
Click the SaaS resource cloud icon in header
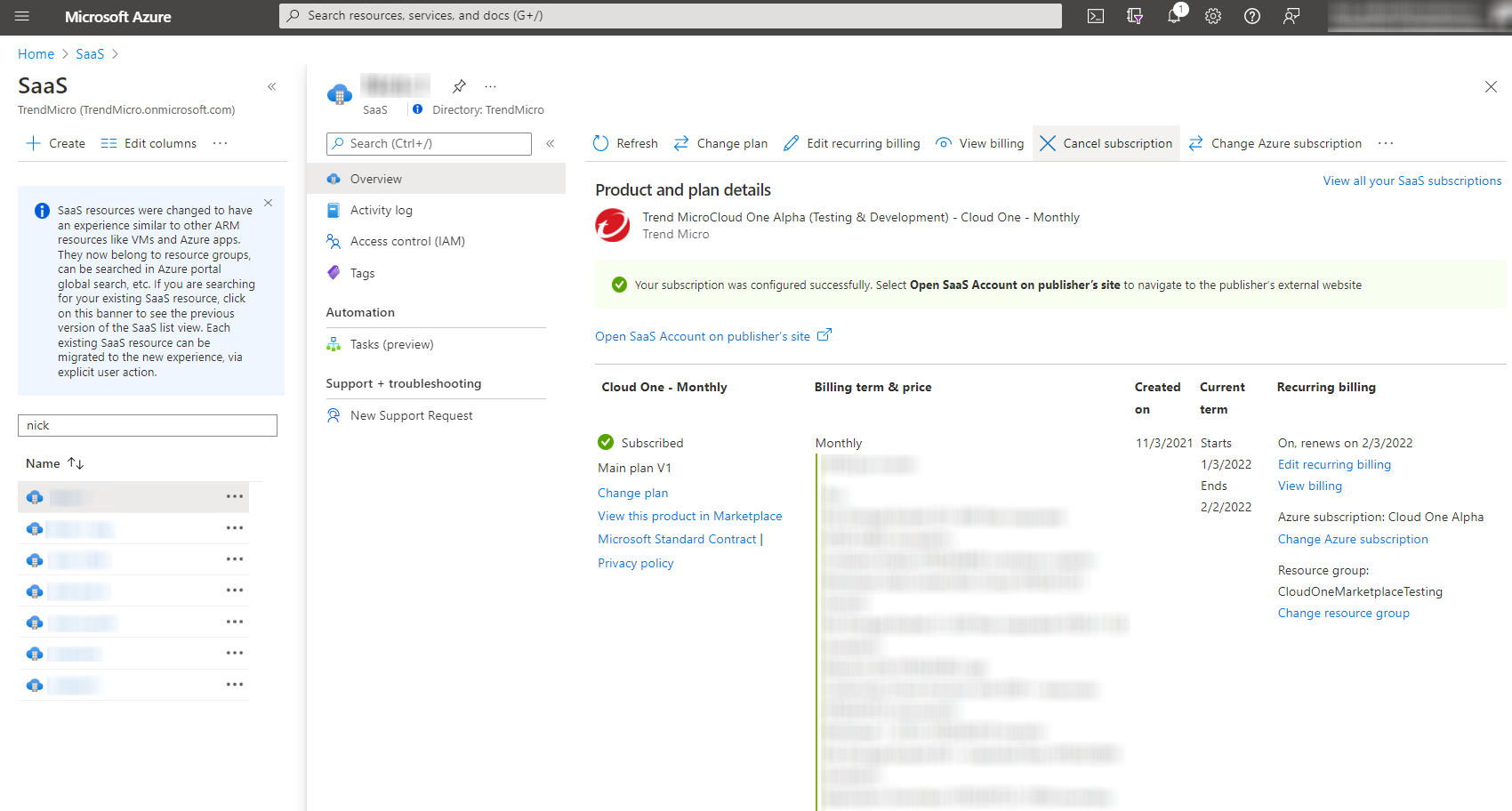[x=340, y=94]
